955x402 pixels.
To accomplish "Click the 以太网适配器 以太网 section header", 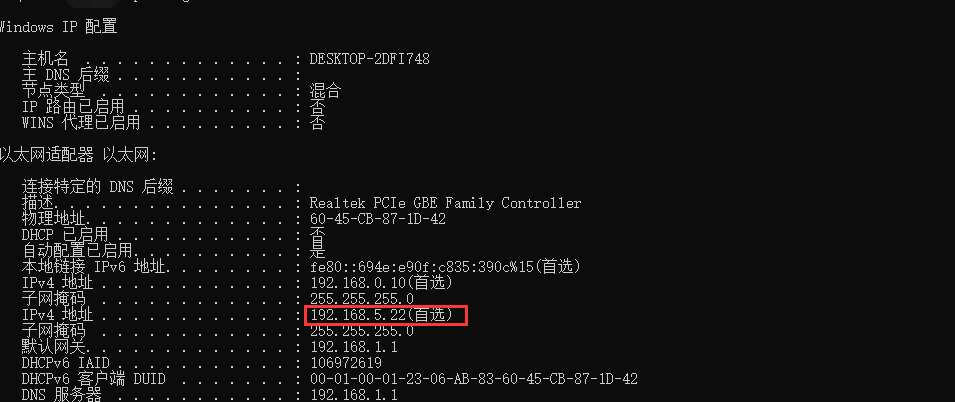I will 78,155.
